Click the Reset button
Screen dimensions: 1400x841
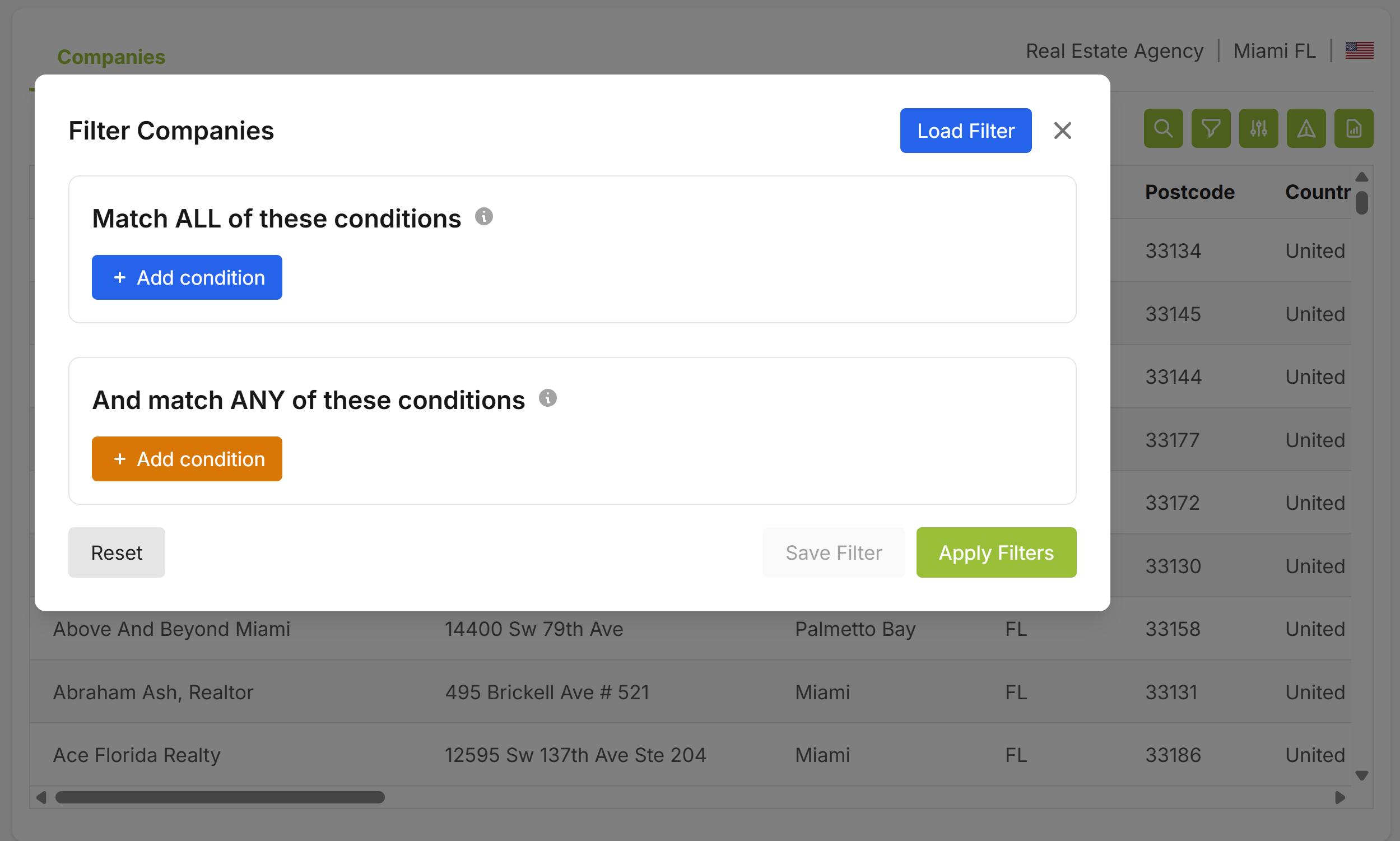click(x=117, y=552)
